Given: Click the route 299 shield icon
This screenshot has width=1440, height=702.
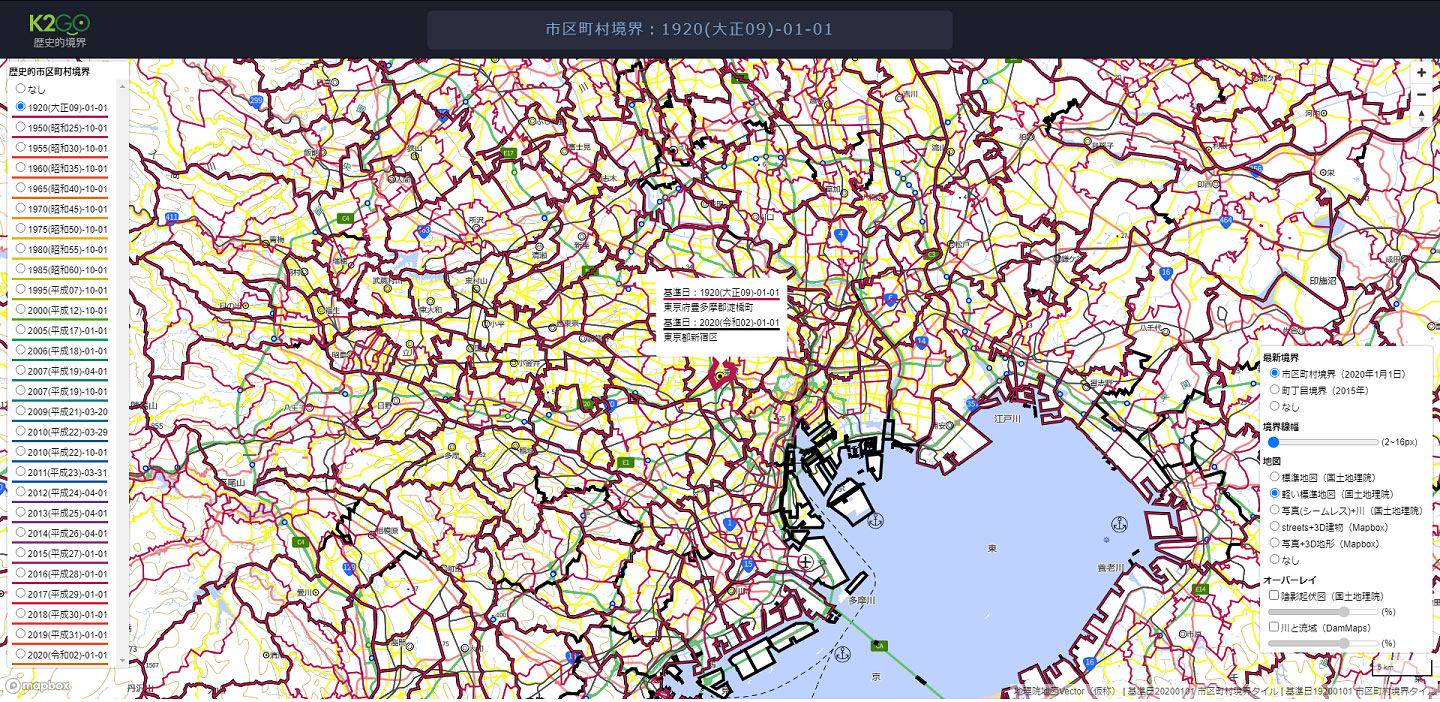Looking at the screenshot, I should pos(256,101).
